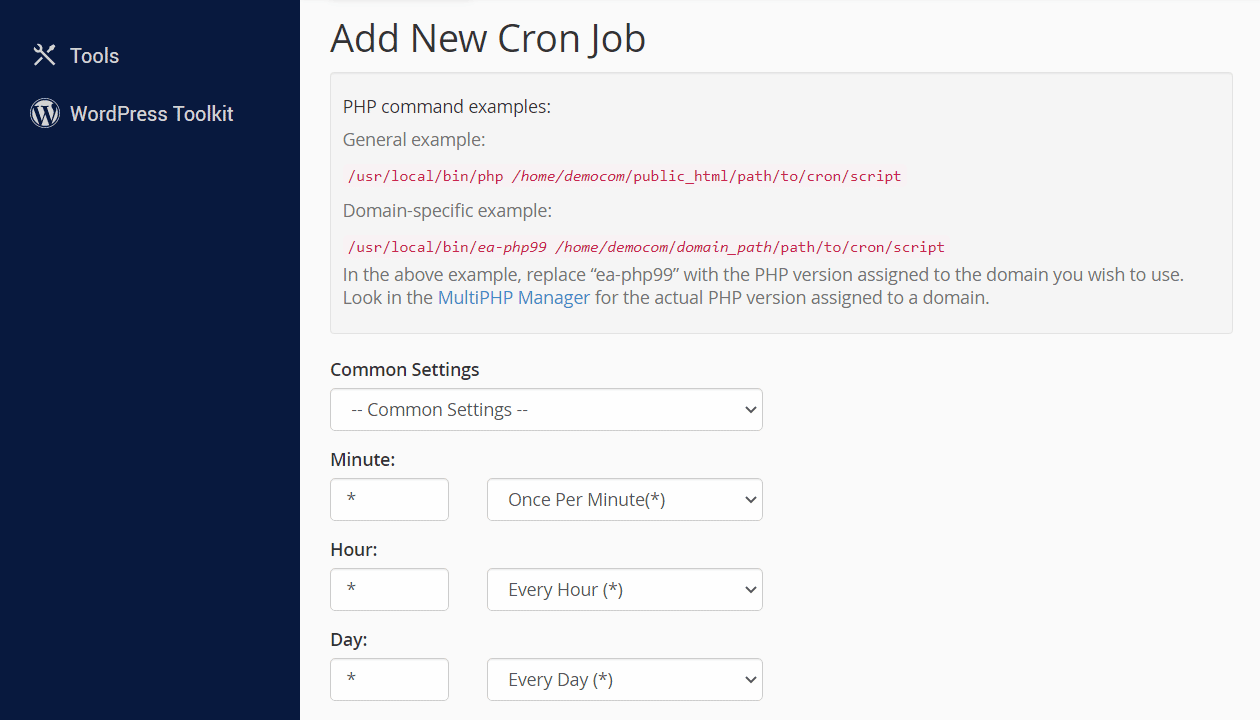Open the WordPress Toolkit menu item
The height and width of the screenshot is (720, 1260).
coord(151,114)
